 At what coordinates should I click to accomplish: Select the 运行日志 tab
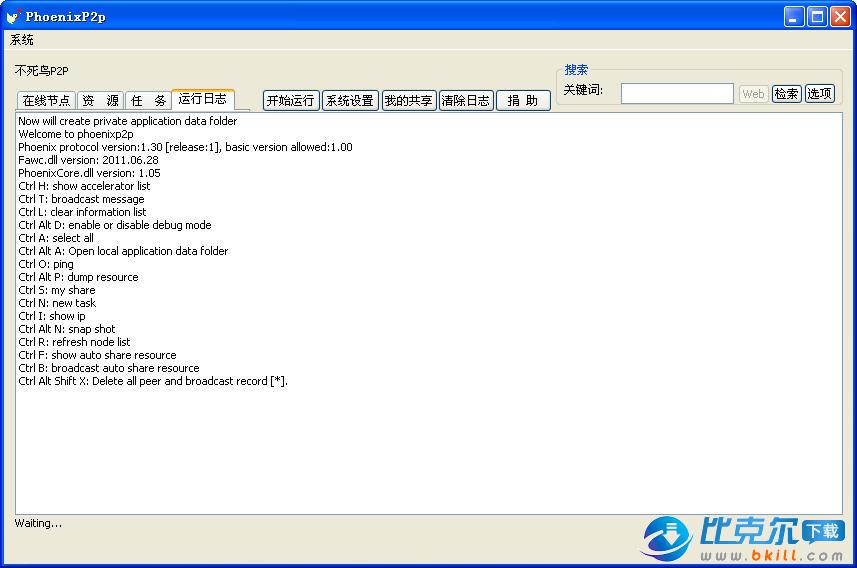point(203,99)
